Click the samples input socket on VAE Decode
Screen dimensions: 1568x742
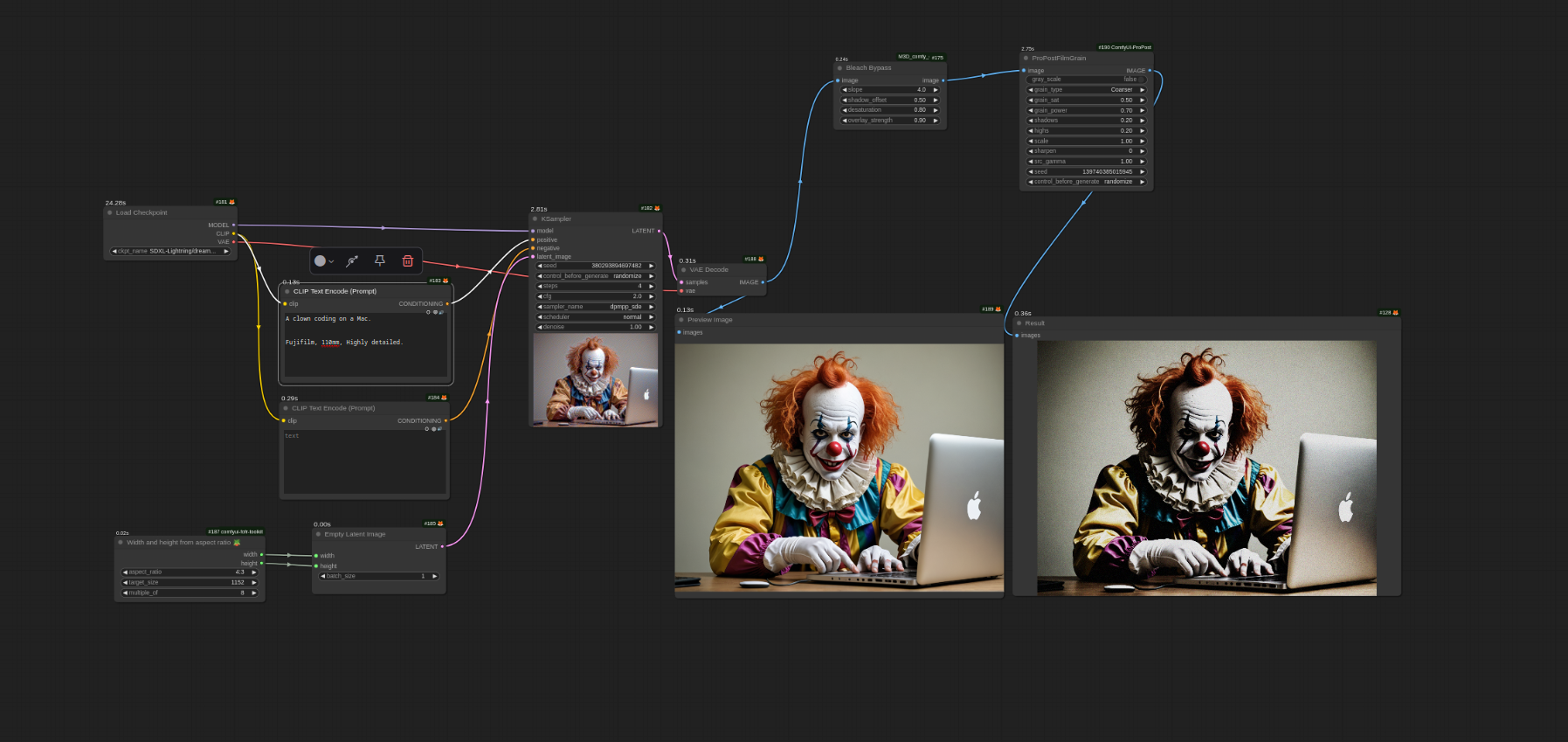(x=681, y=282)
